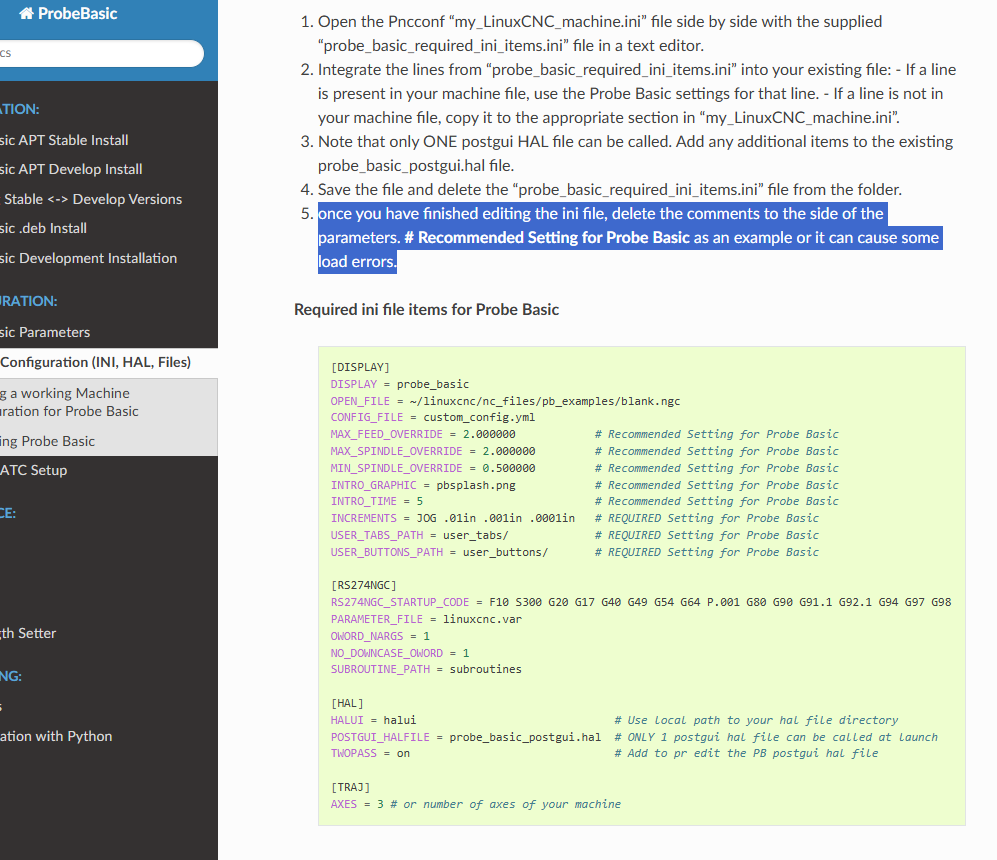Go to Stable <-> Develop Versions page
The image size is (997, 860).
[92, 199]
